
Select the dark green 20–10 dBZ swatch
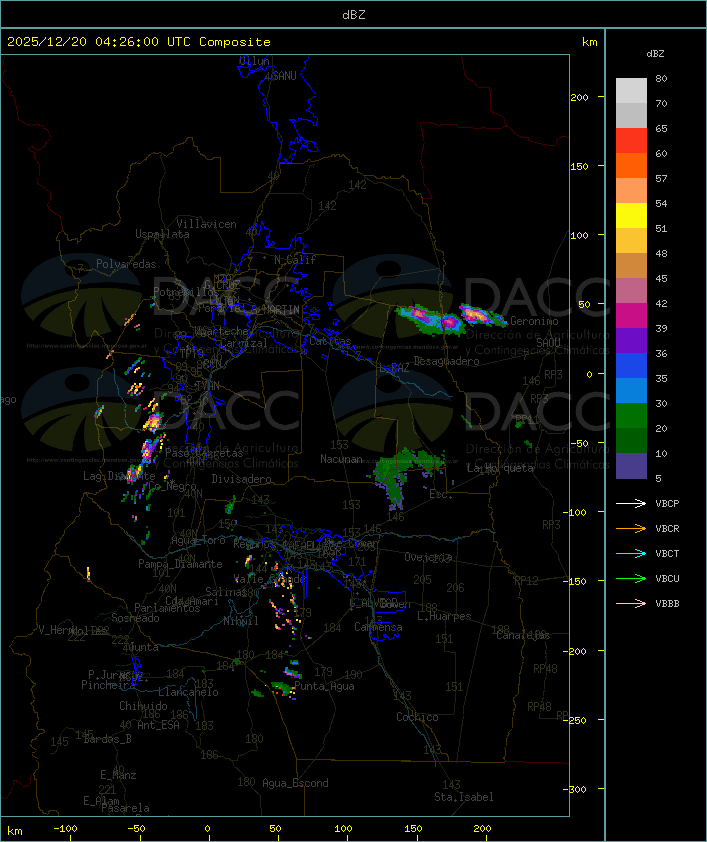pyautogui.click(x=631, y=440)
